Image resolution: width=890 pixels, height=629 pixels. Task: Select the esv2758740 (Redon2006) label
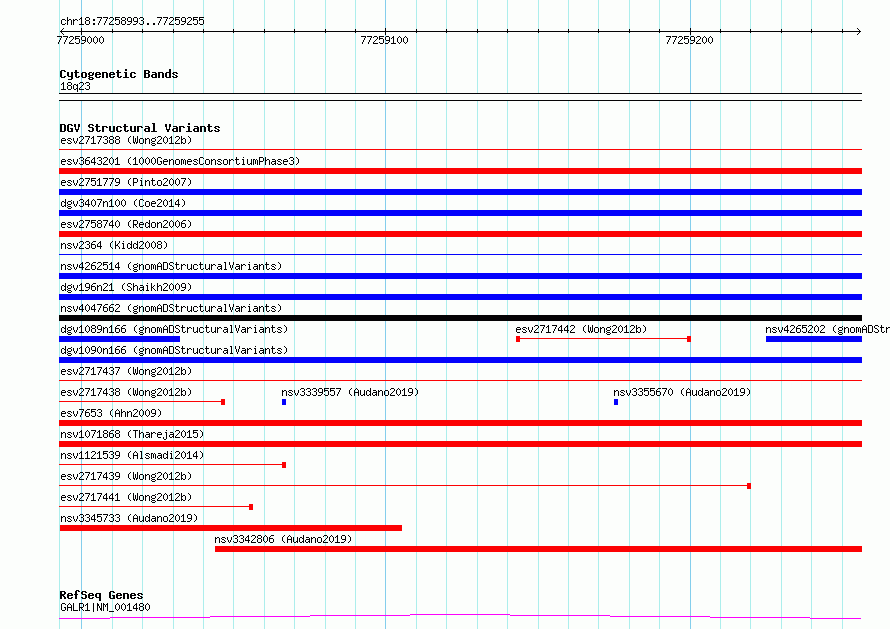pos(126,224)
